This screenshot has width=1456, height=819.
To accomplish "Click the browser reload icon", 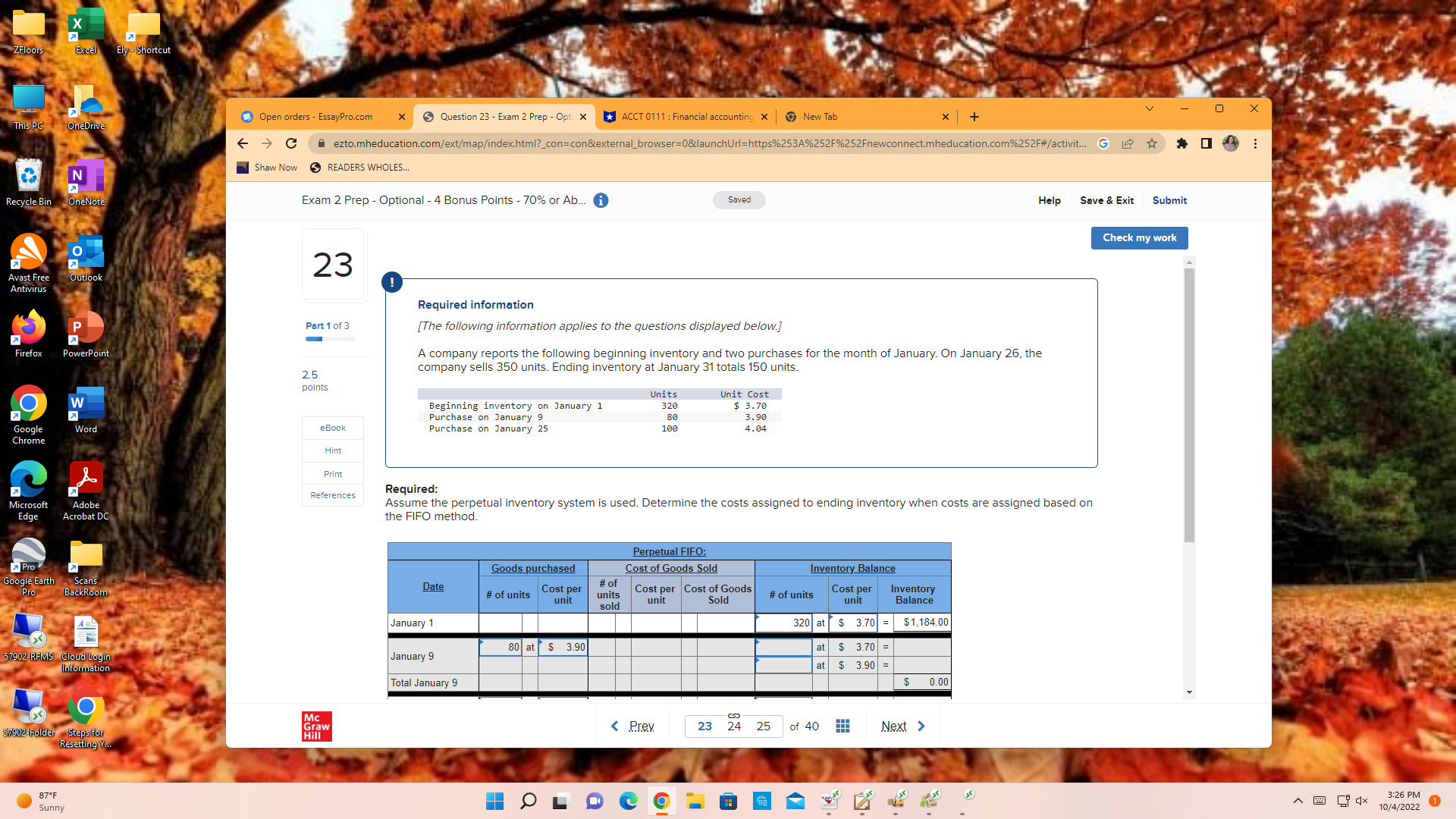I will click(291, 143).
